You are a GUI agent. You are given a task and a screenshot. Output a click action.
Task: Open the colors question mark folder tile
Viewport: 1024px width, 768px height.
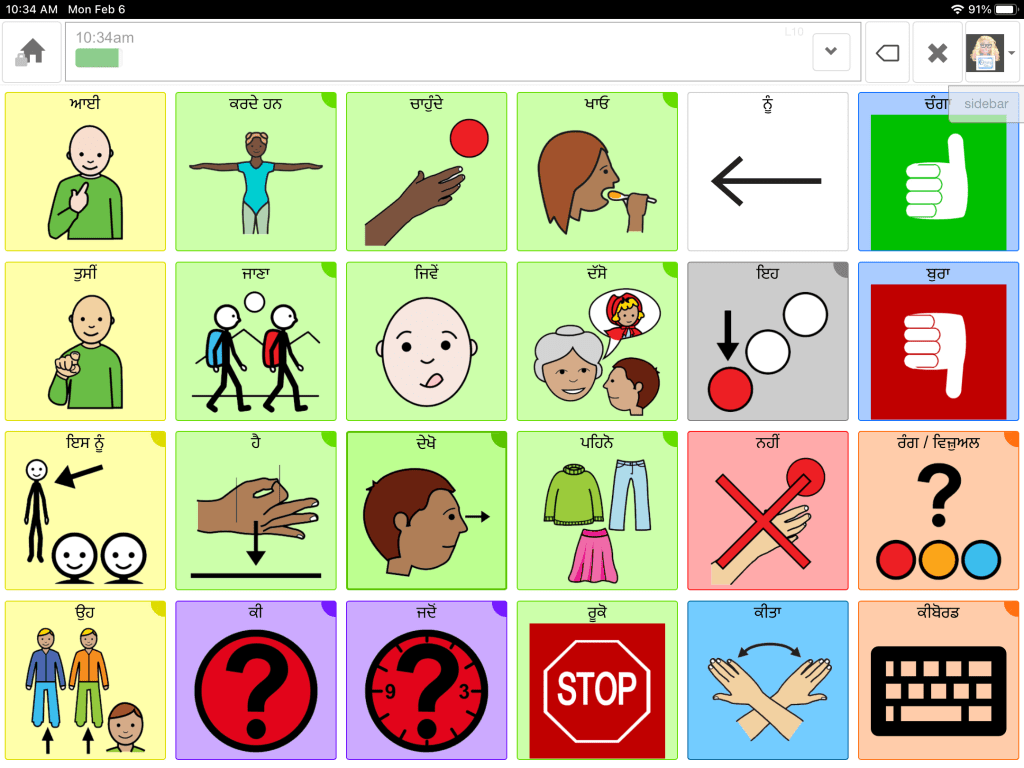point(938,511)
